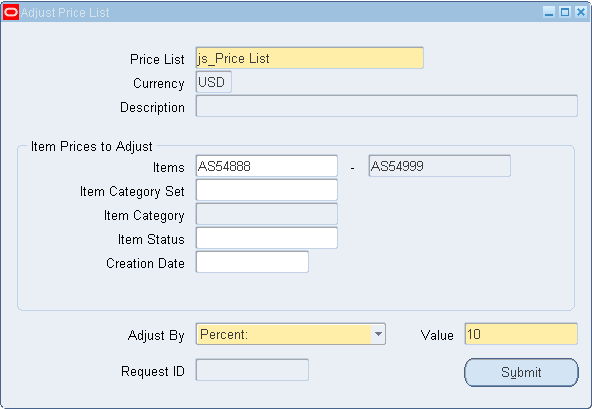Click the Adjust Price List title bar text
The width and height of the screenshot is (592, 409).
click(x=65, y=13)
